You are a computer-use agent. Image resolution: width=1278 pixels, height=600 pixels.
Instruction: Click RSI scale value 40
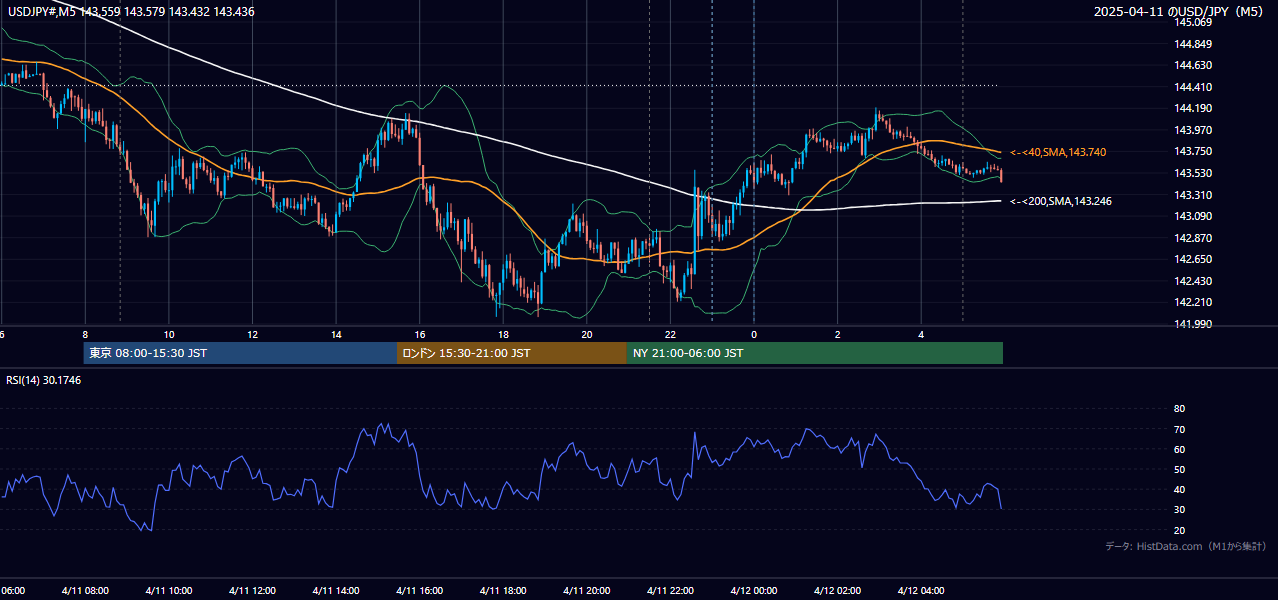1179,489
